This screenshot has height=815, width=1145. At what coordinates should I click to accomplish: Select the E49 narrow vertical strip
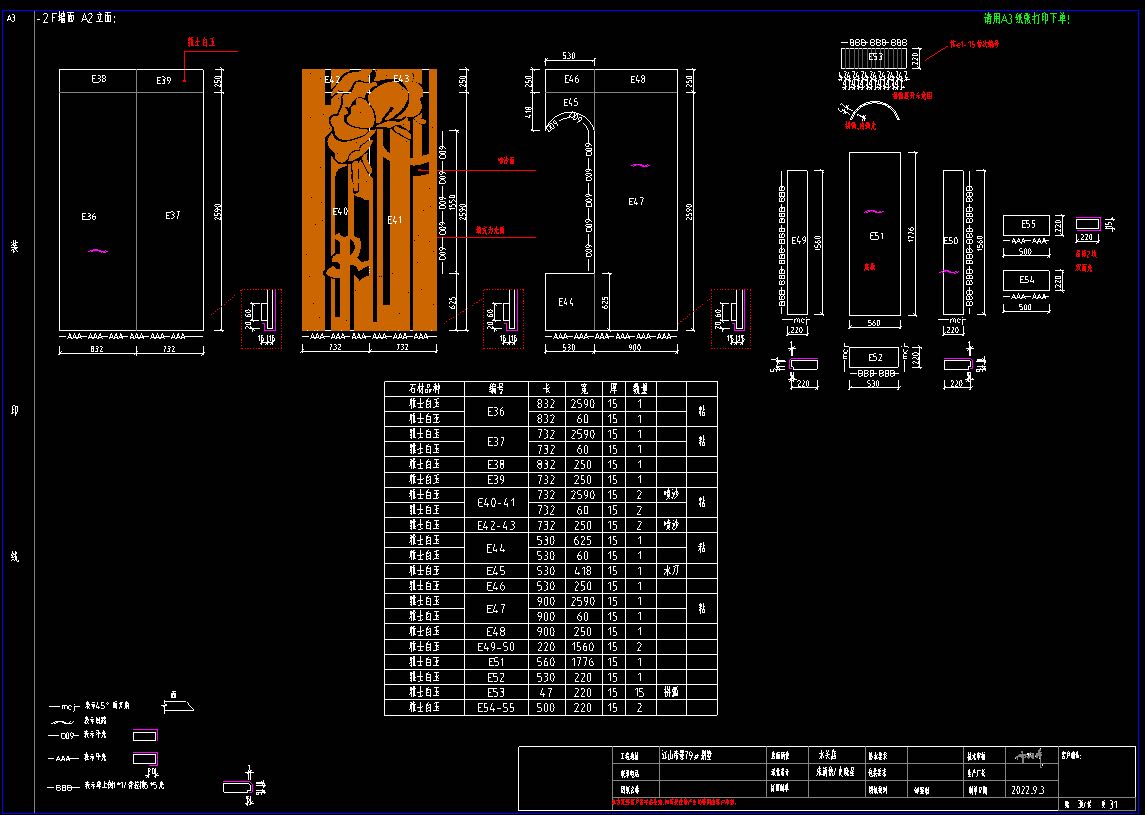(x=798, y=242)
